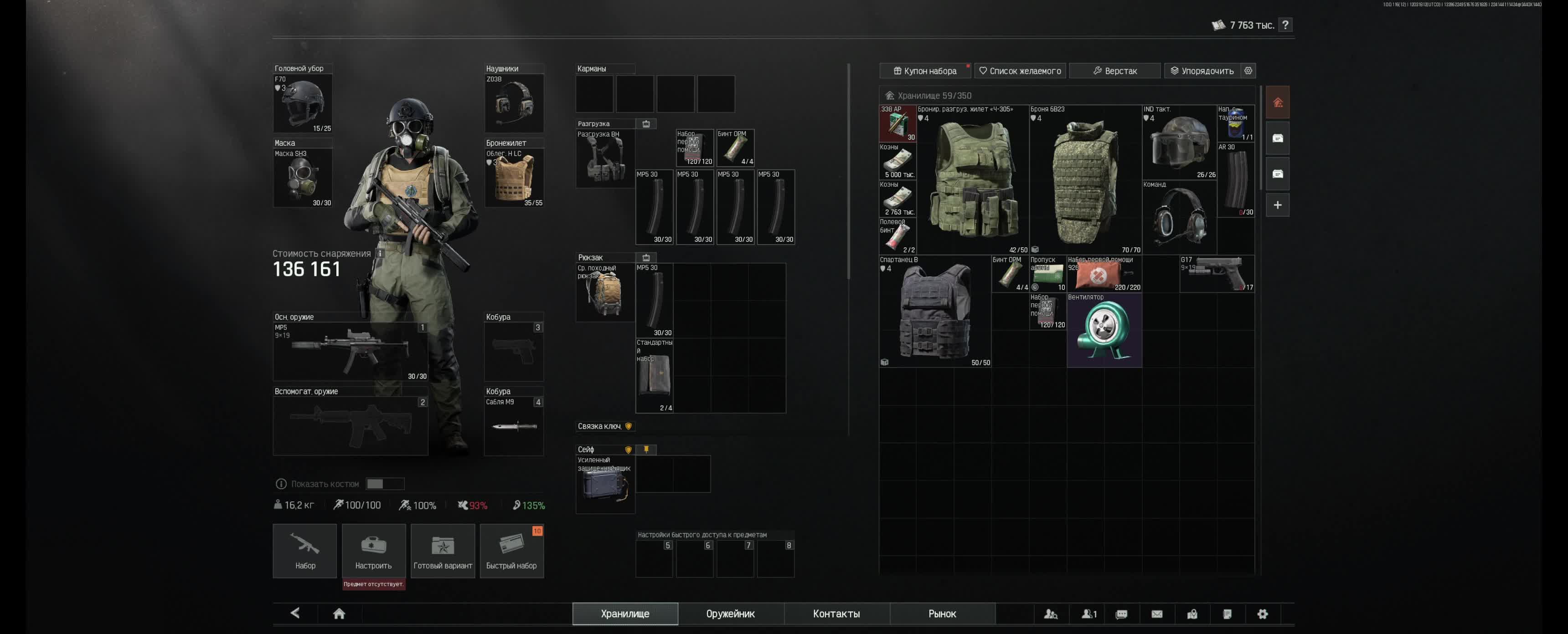Viewport: 1568px width, 634px height.
Task: Open the mail envelope icon
Action: (x=1156, y=614)
